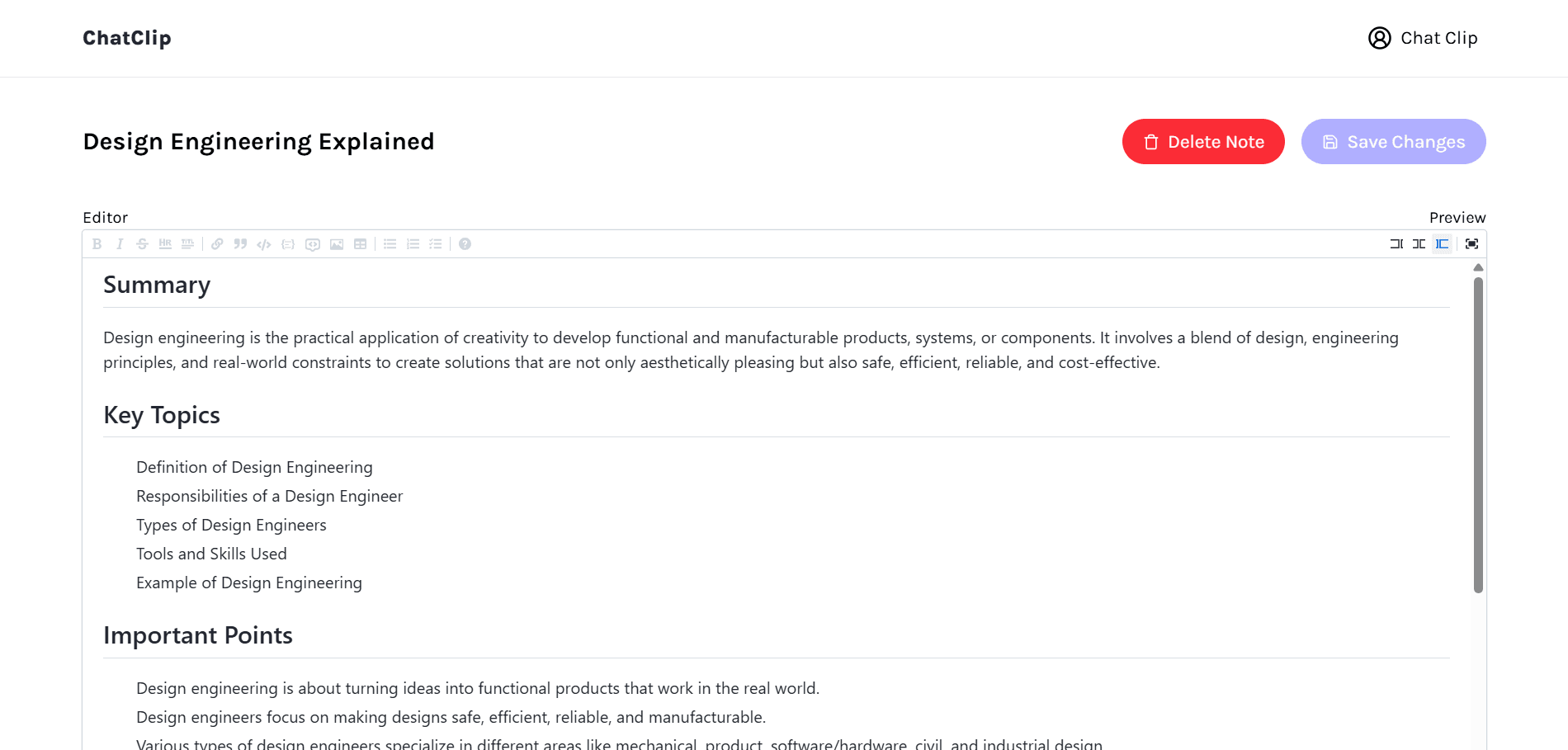This screenshot has height=750, width=1568.
Task: Select the preview-only view mode
Action: point(1442,244)
